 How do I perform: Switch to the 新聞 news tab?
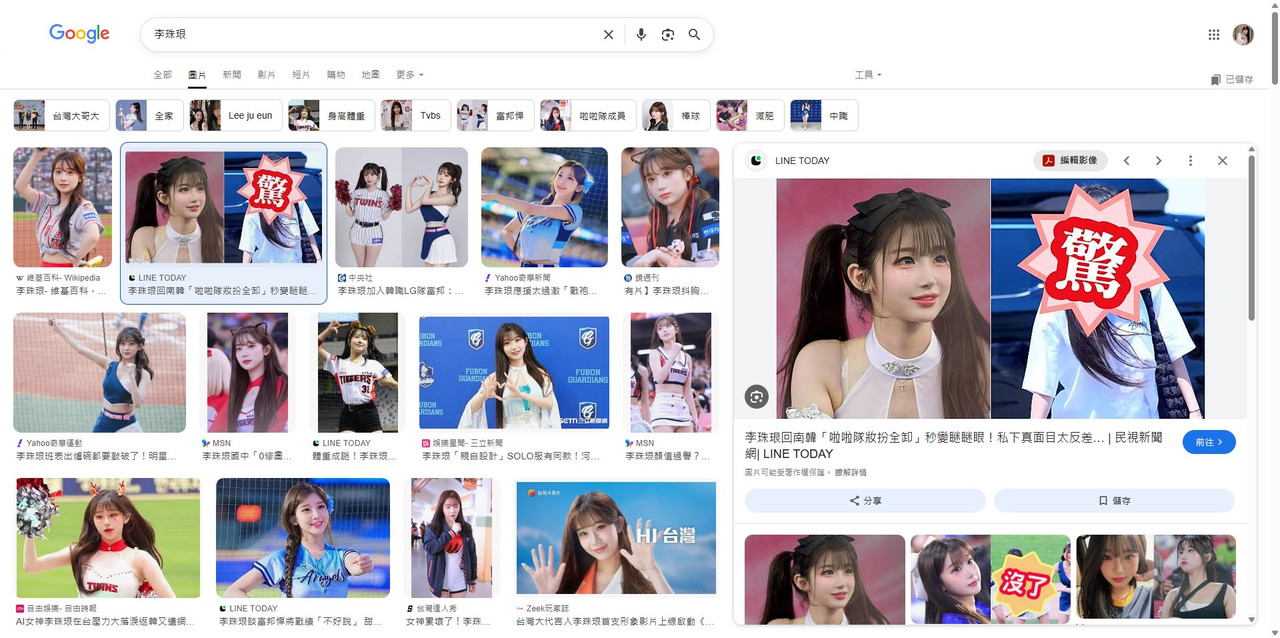click(232, 75)
